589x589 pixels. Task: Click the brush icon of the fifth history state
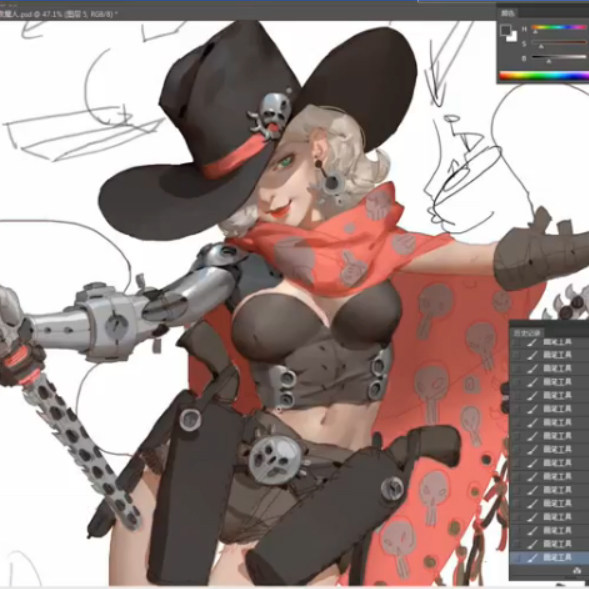click(532, 396)
